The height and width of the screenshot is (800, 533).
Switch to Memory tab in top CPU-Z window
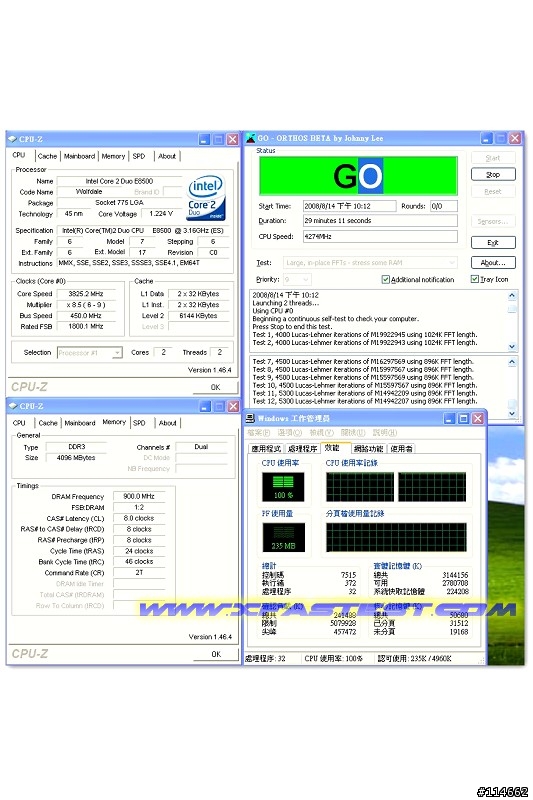pyautogui.click(x=113, y=156)
